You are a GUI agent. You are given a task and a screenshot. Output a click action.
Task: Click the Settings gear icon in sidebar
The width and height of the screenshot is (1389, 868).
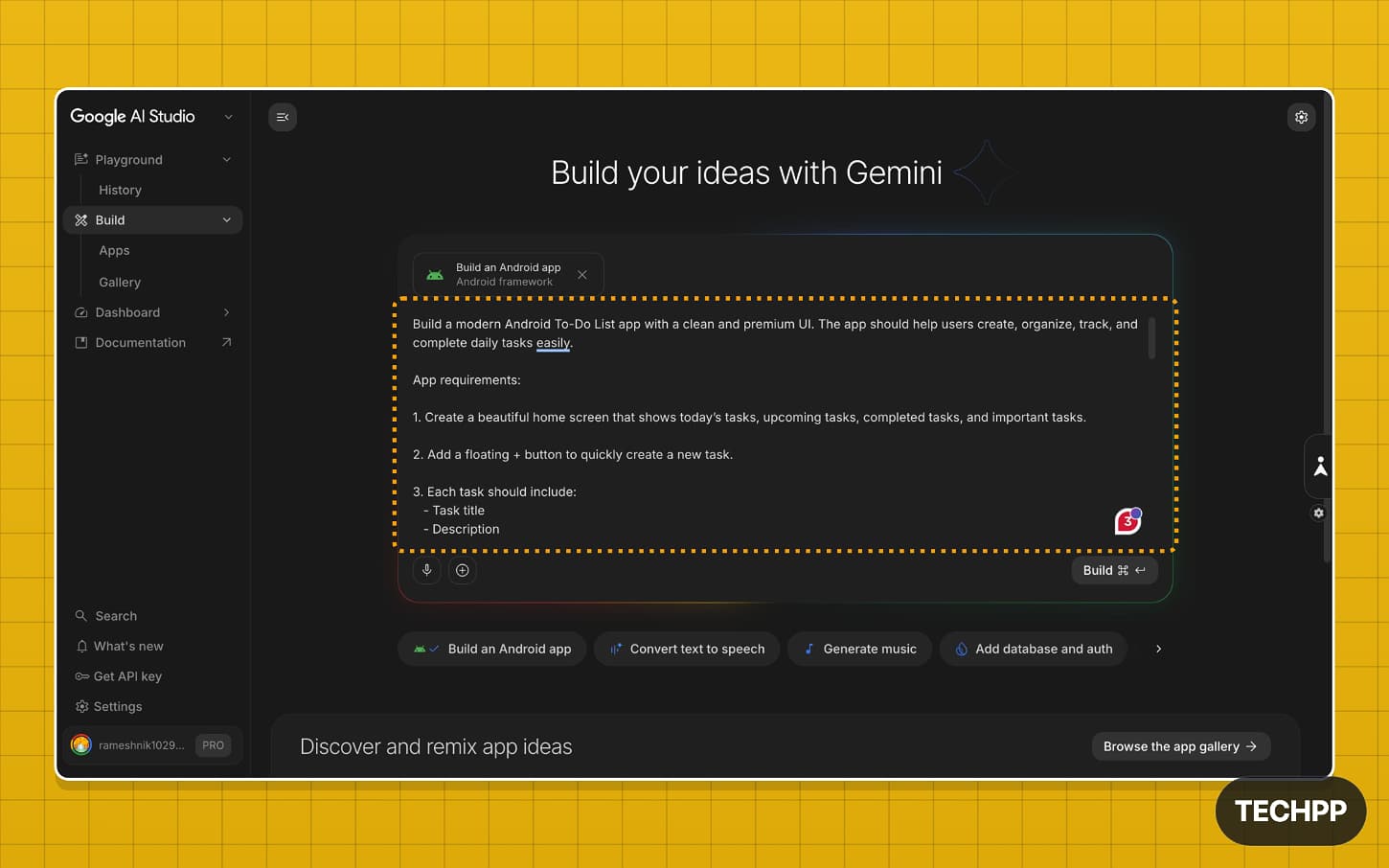[x=81, y=707]
